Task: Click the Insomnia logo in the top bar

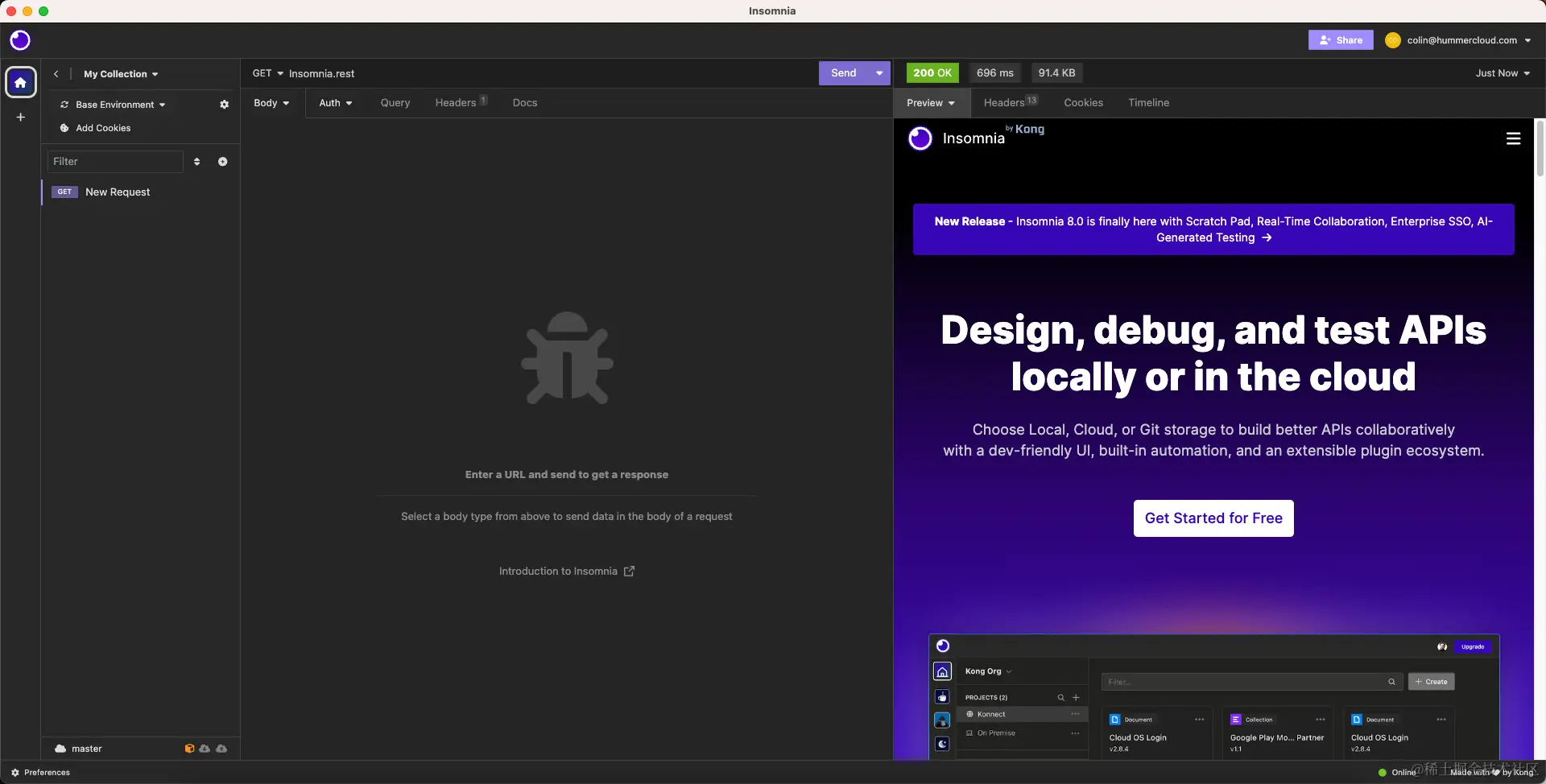Action: pos(20,40)
